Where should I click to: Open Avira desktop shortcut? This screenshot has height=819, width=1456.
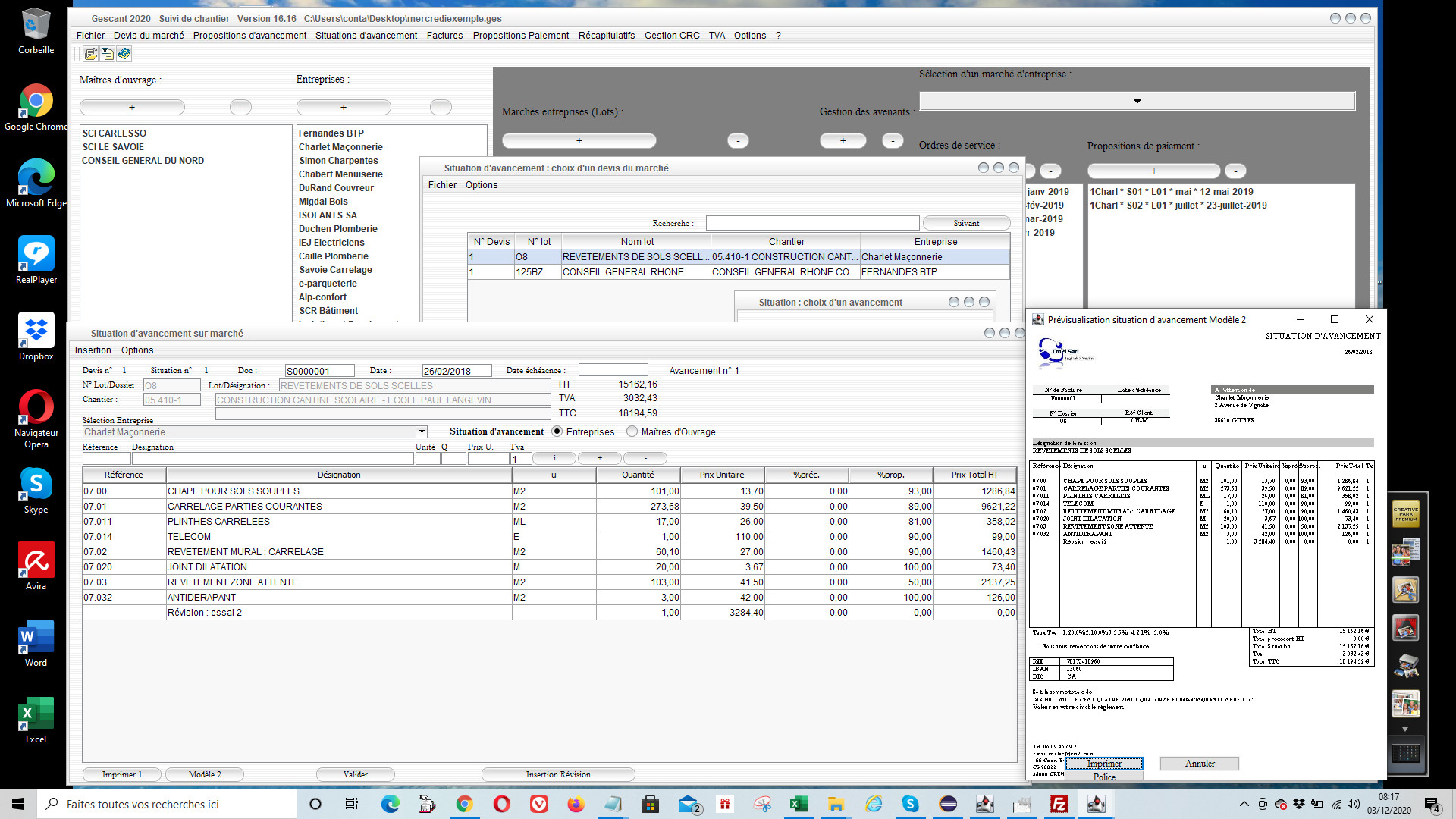click(36, 566)
